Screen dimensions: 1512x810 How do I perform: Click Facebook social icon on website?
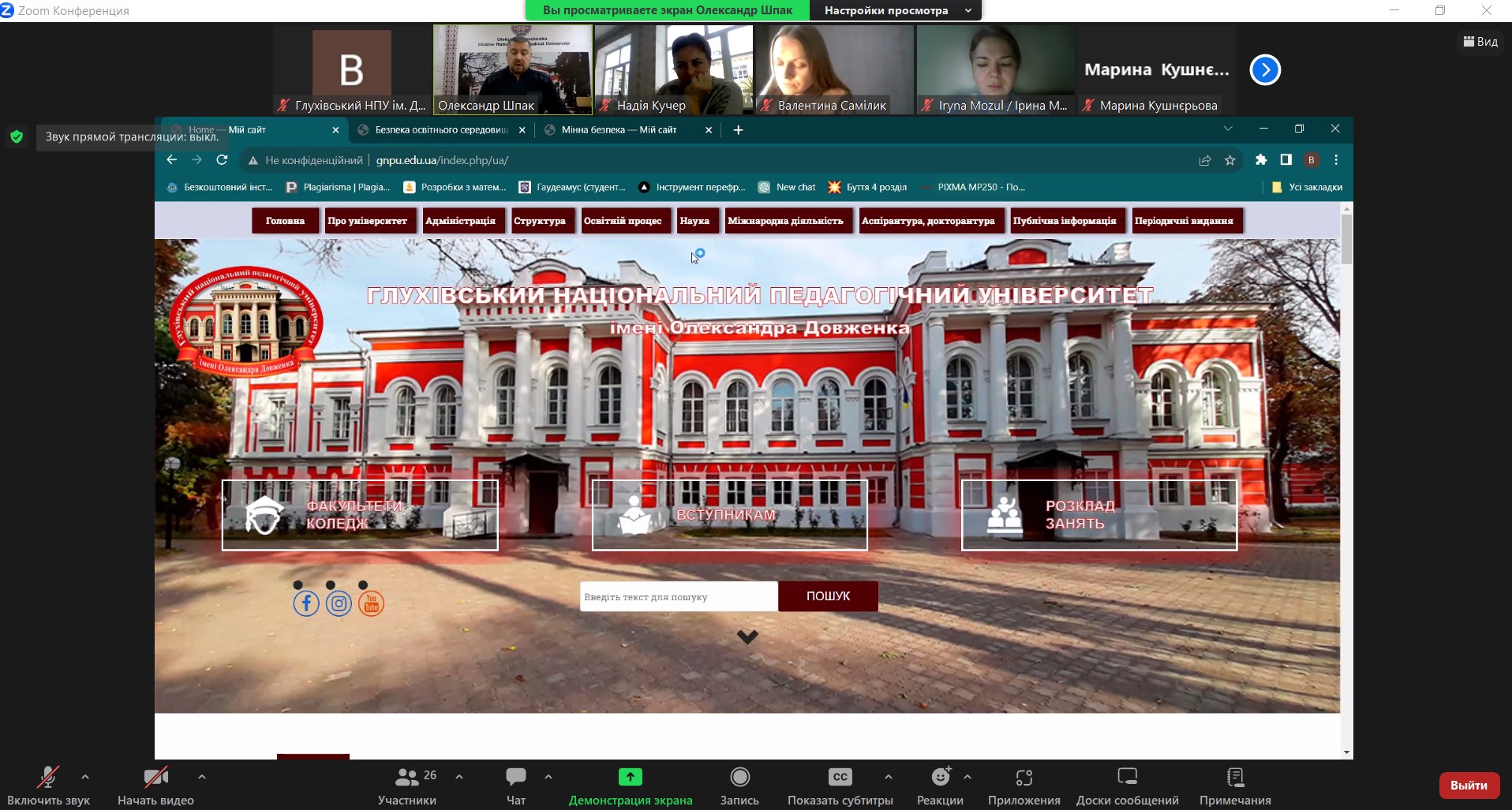306,603
